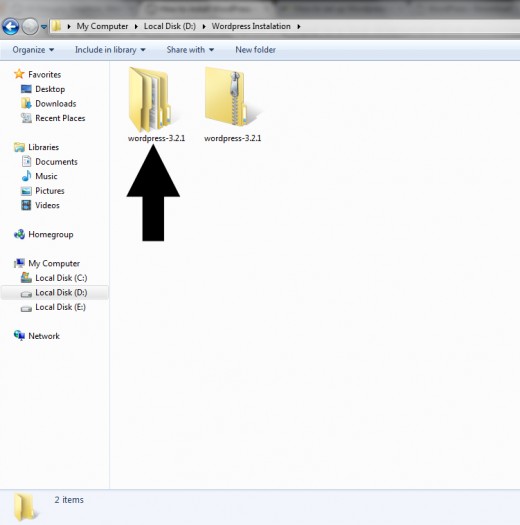Screen dimensions: 520x525
Task: Open Recent Places from the sidebar
Action: 60,118
